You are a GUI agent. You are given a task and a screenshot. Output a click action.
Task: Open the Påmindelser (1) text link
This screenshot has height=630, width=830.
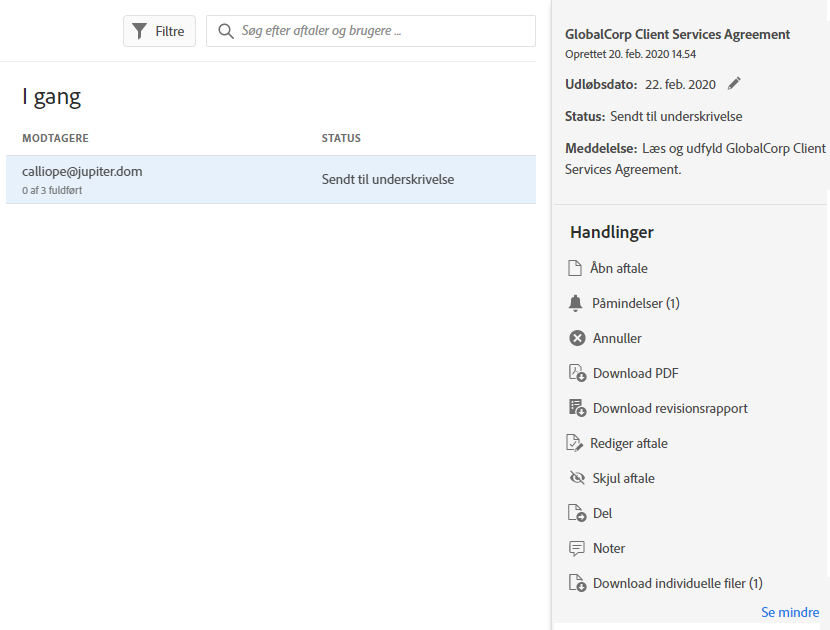point(636,303)
